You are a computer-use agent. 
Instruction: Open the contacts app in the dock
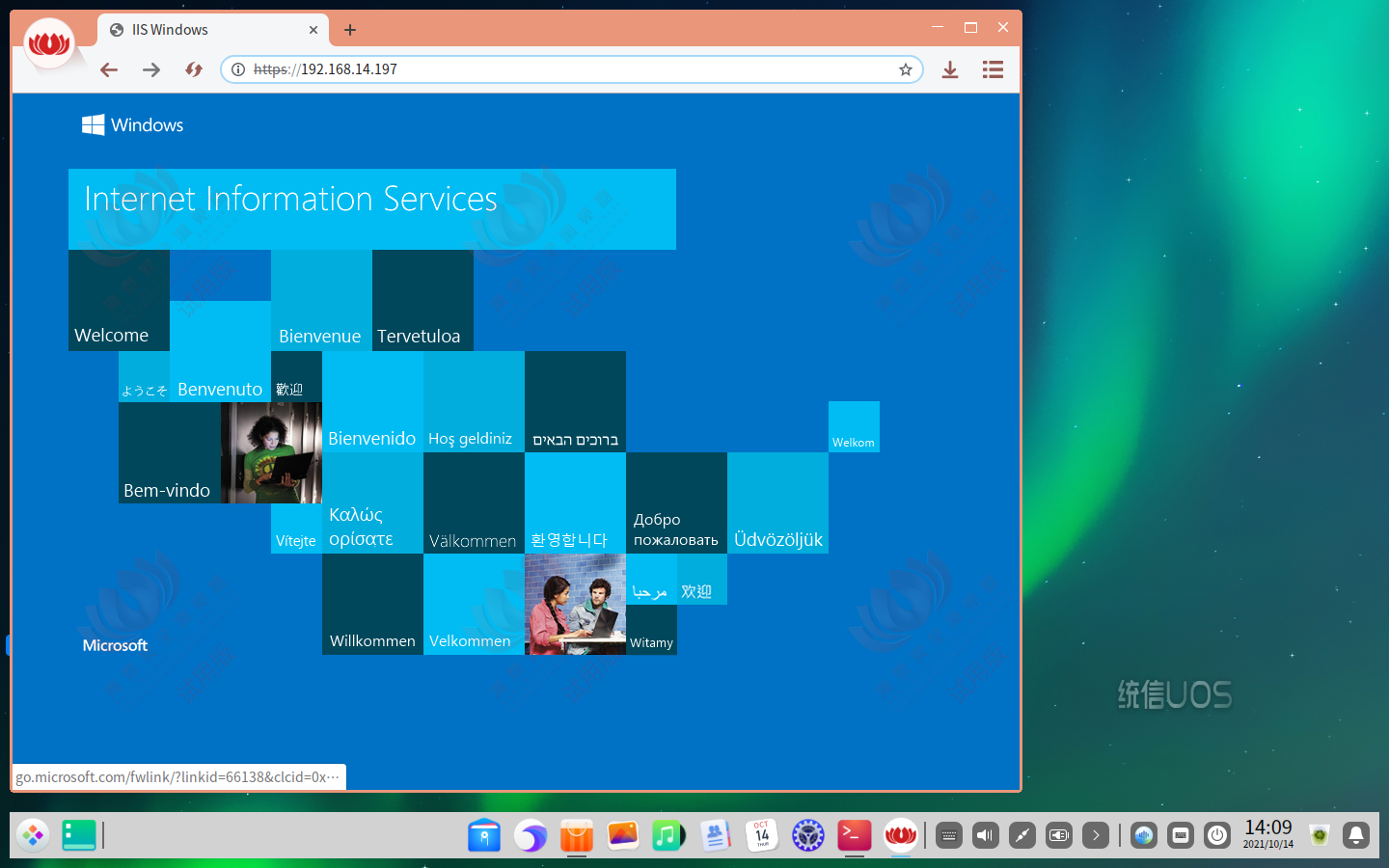(715, 835)
